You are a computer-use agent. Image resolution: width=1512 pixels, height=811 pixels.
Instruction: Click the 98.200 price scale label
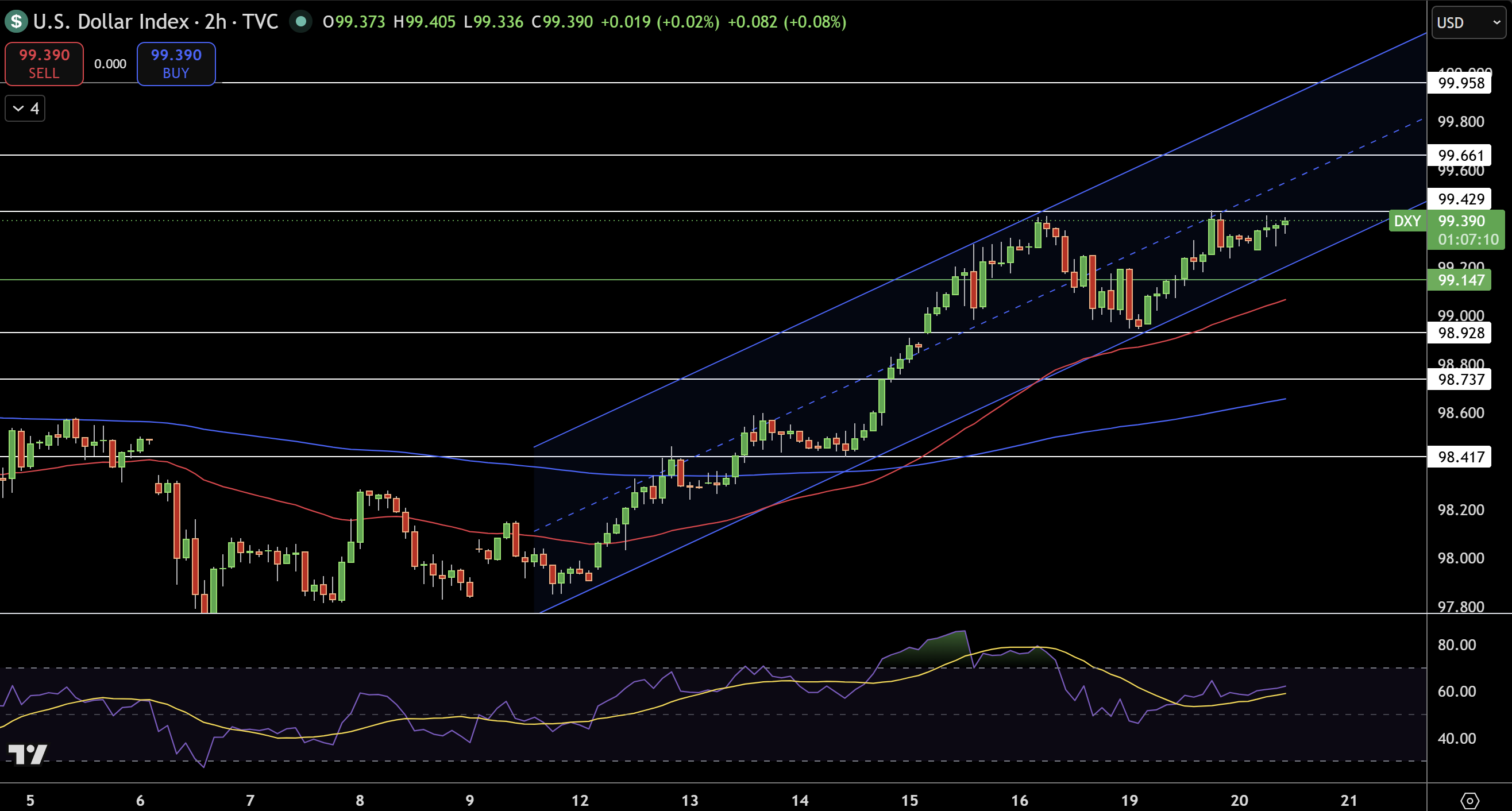point(1460,509)
